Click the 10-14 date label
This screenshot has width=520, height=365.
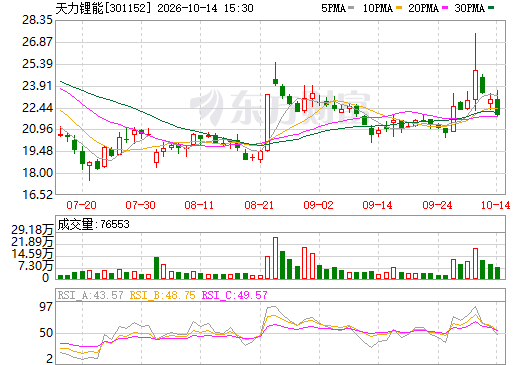click(x=496, y=205)
